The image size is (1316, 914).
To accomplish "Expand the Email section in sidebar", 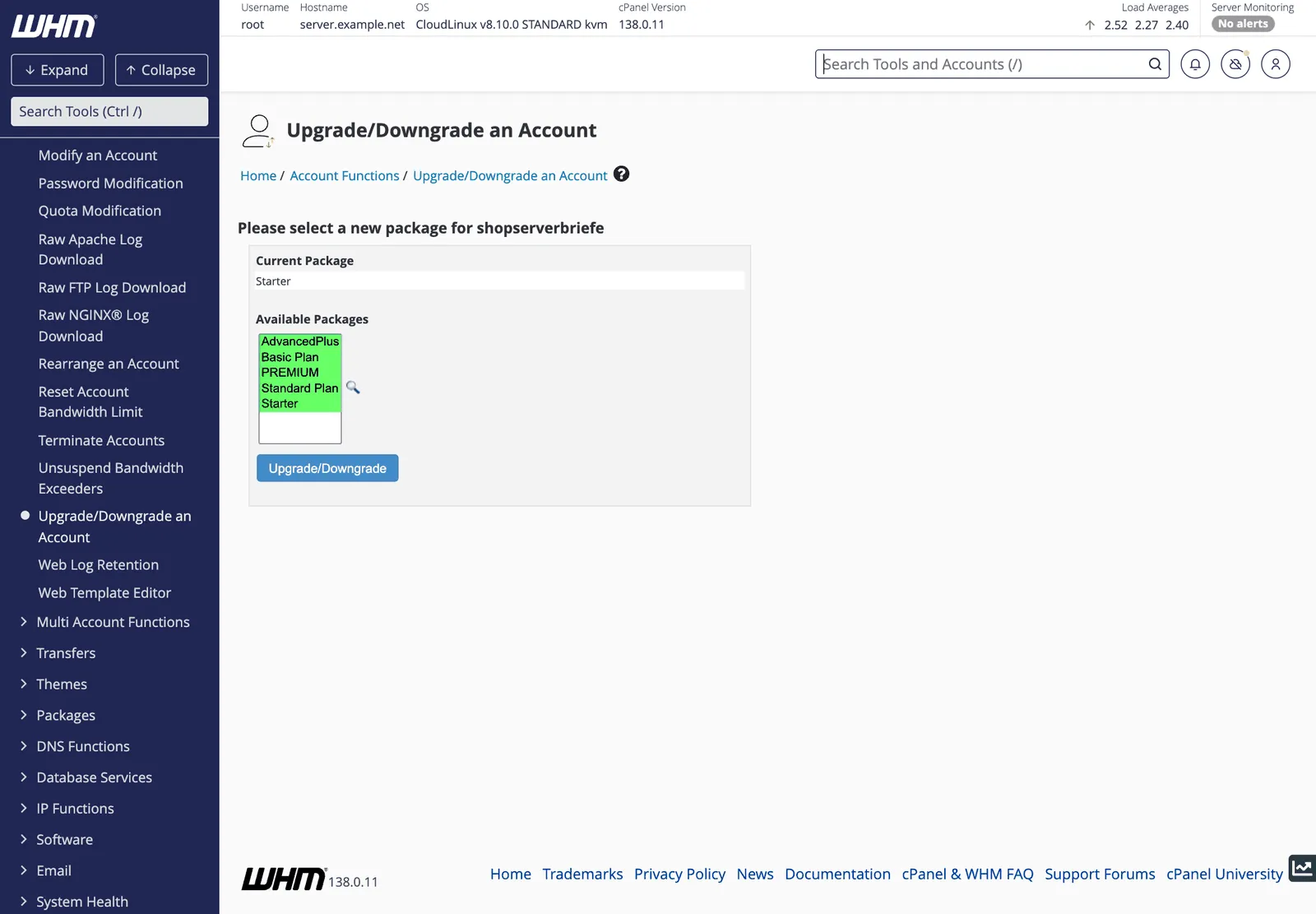I will tap(45, 870).
